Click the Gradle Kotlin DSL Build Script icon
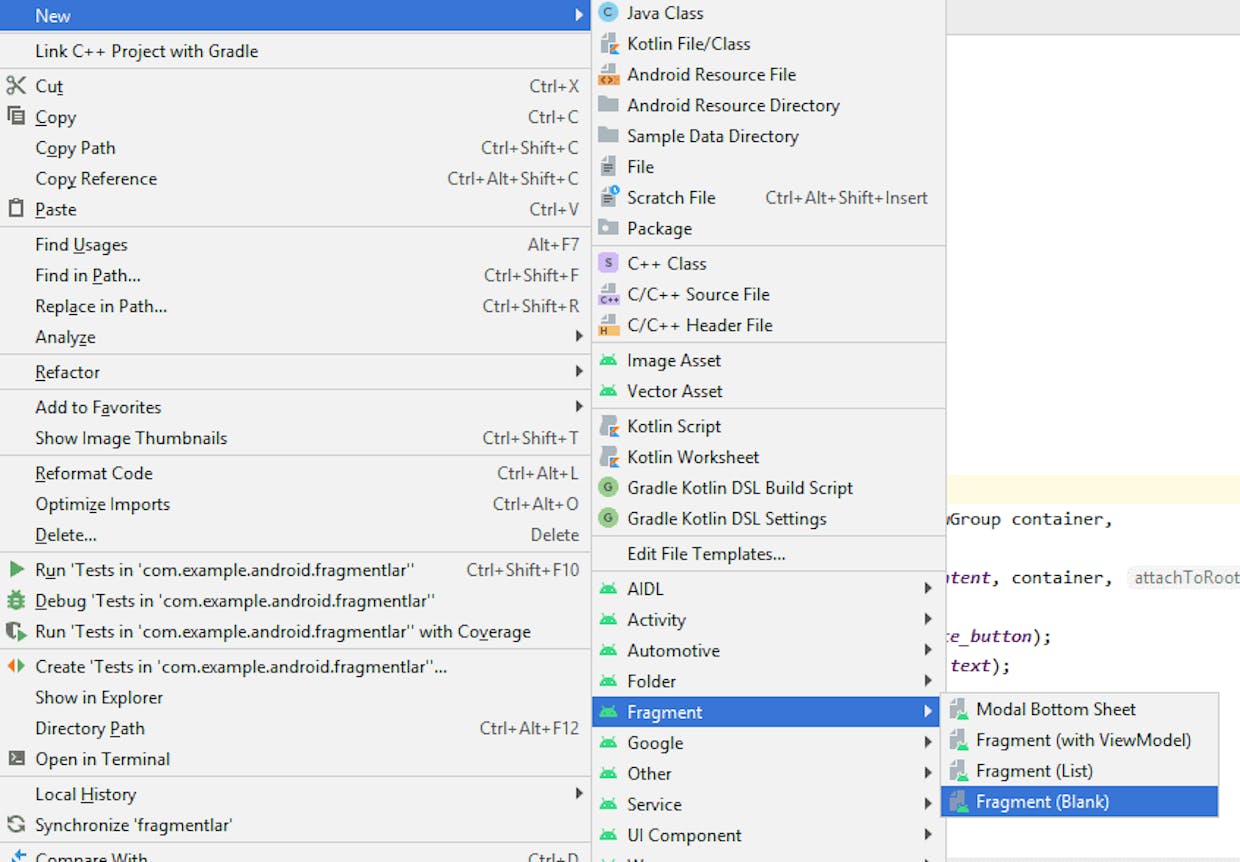 click(608, 488)
